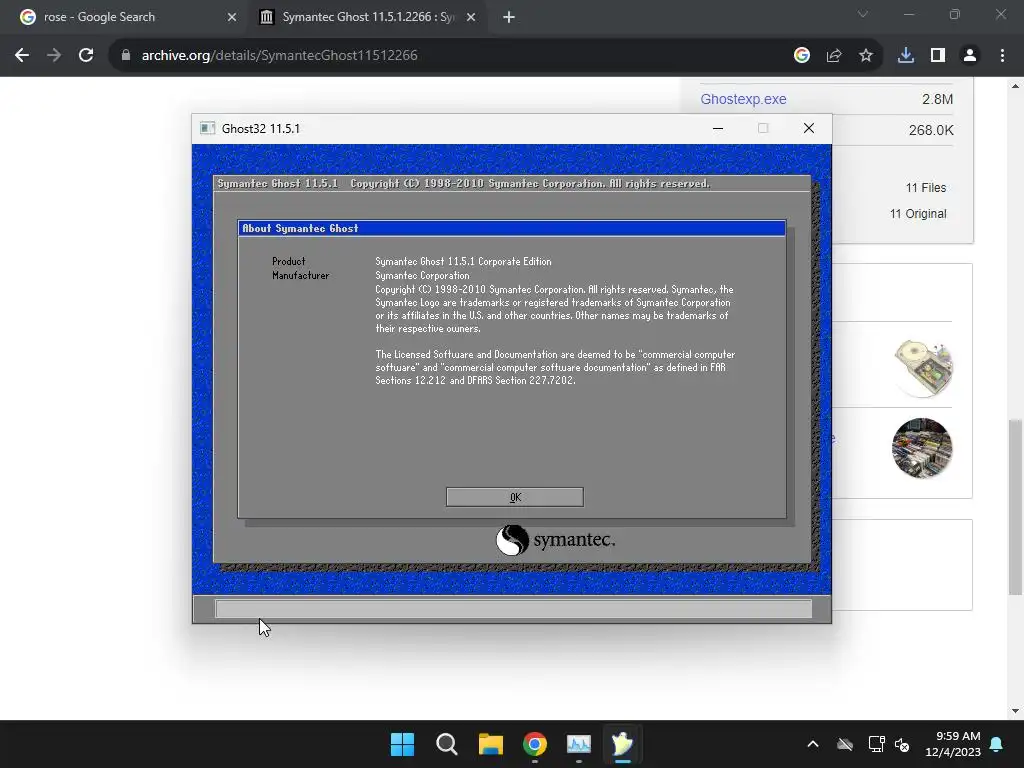
Task: View site information lock icon
Action: coord(126,56)
